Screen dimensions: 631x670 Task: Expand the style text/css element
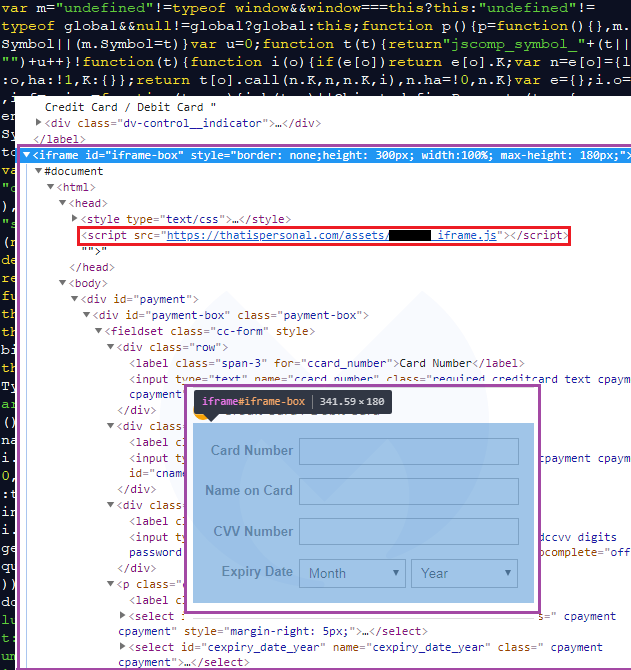[x=75, y=219]
